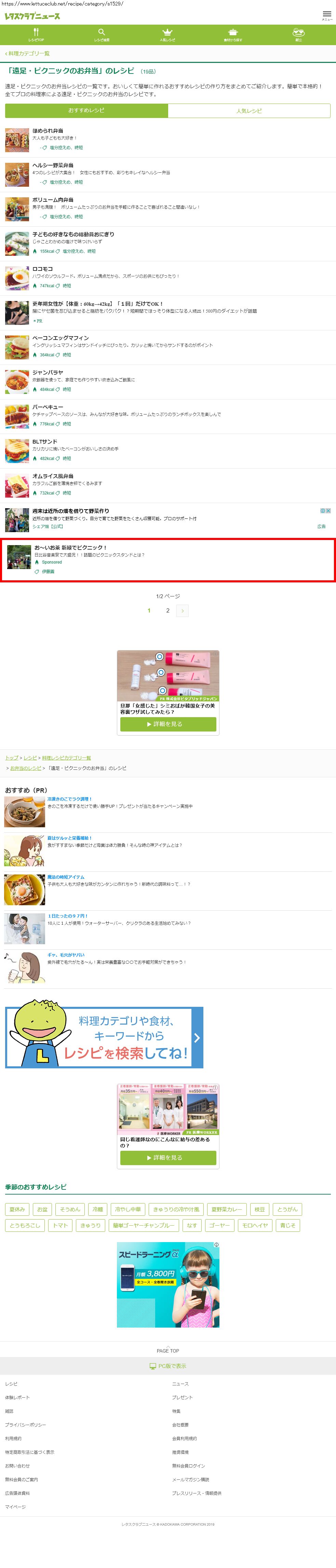Viewport: 336px width, 1568px height.
Task: Select the 献立 plate icon in nav bar
Action: (x=298, y=32)
